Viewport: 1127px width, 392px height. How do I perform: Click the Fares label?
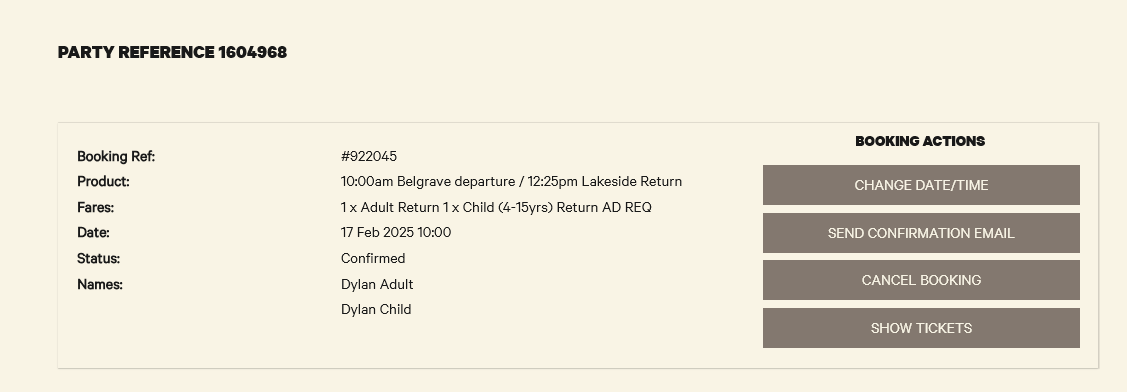(x=95, y=207)
